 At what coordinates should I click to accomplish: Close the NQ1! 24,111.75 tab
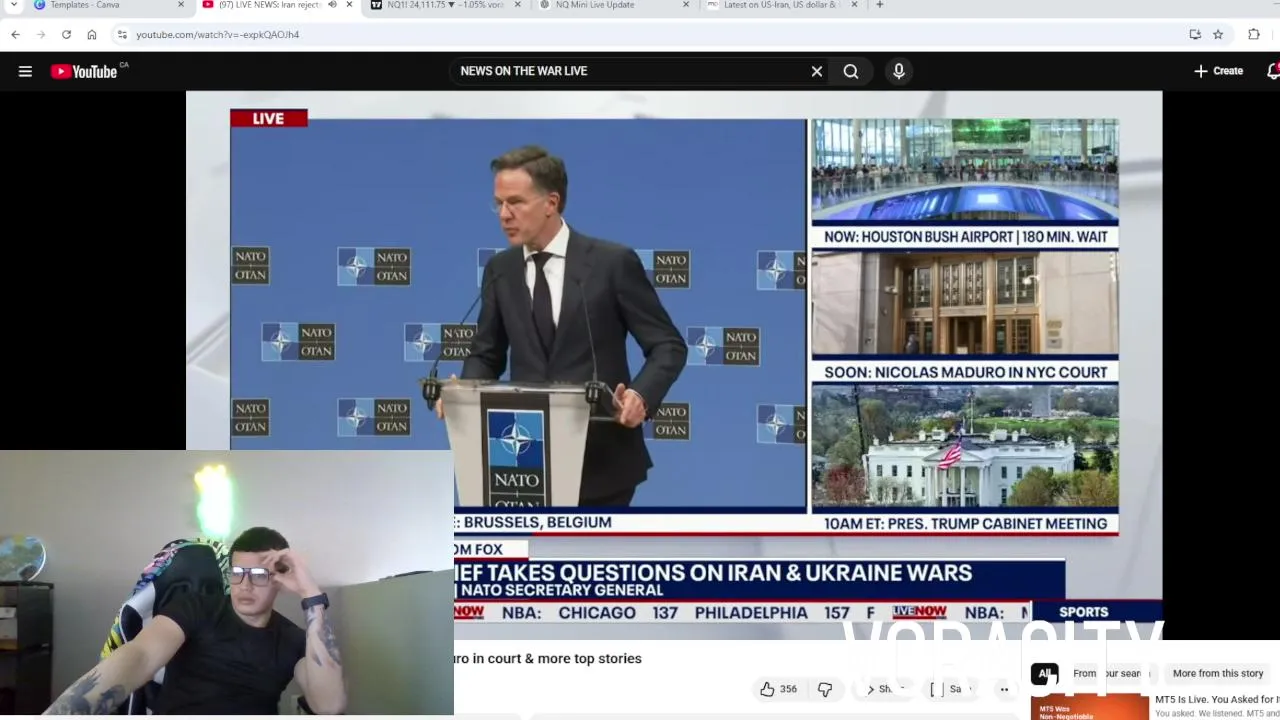pos(518,5)
